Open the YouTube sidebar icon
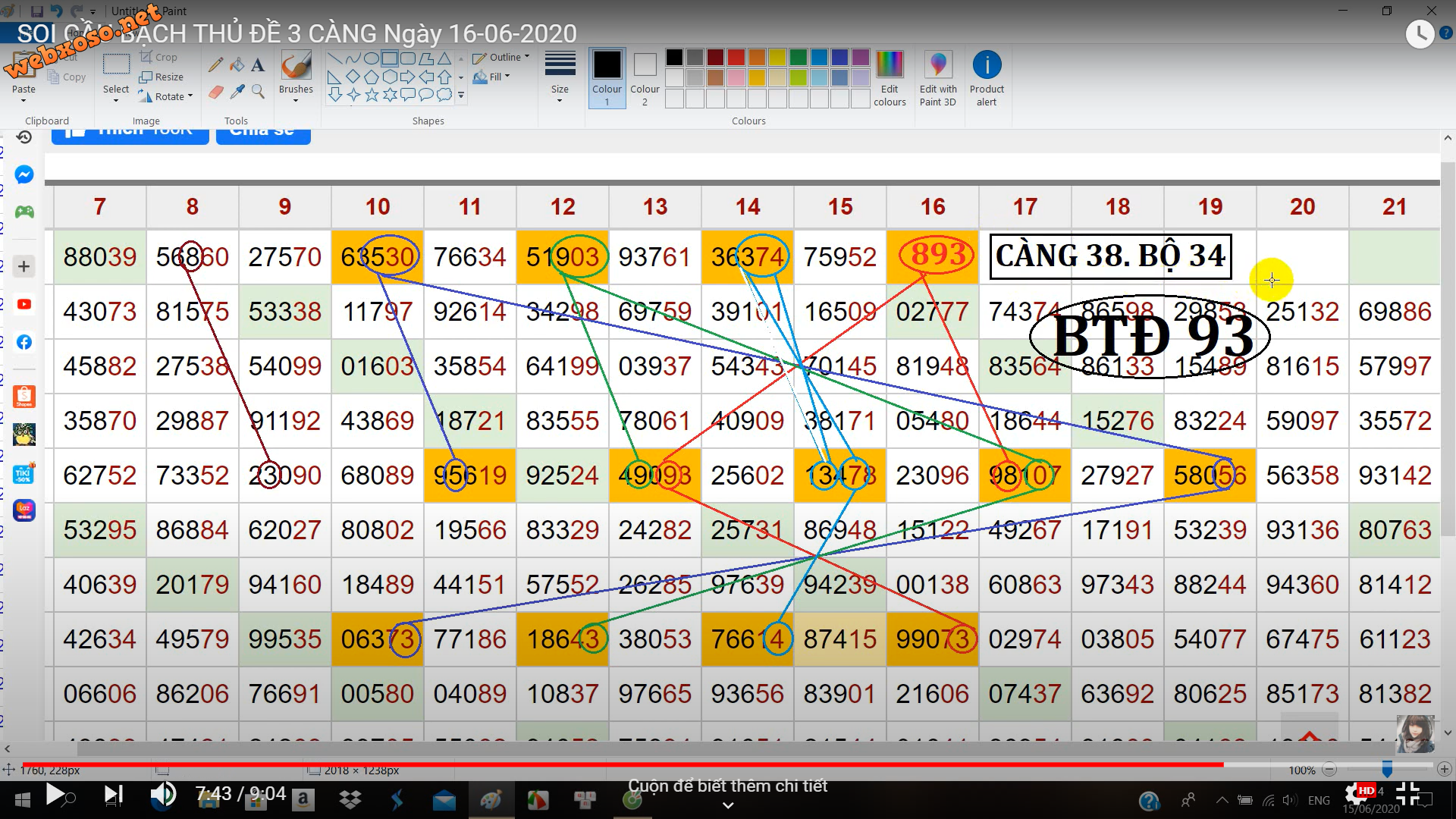Viewport: 1456px width, 819px height. 24,304
